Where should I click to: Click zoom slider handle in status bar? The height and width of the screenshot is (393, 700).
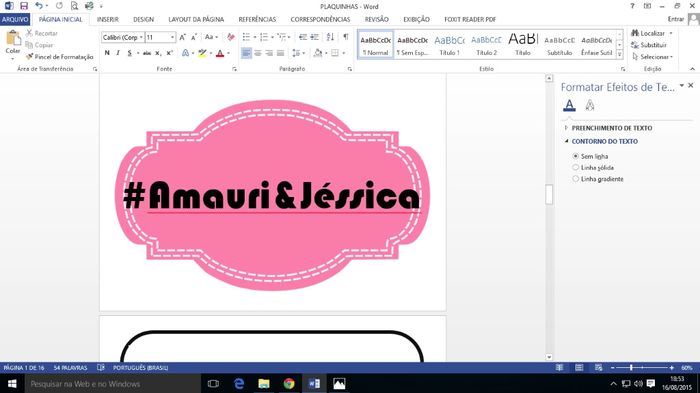click(x=631, y=368)
